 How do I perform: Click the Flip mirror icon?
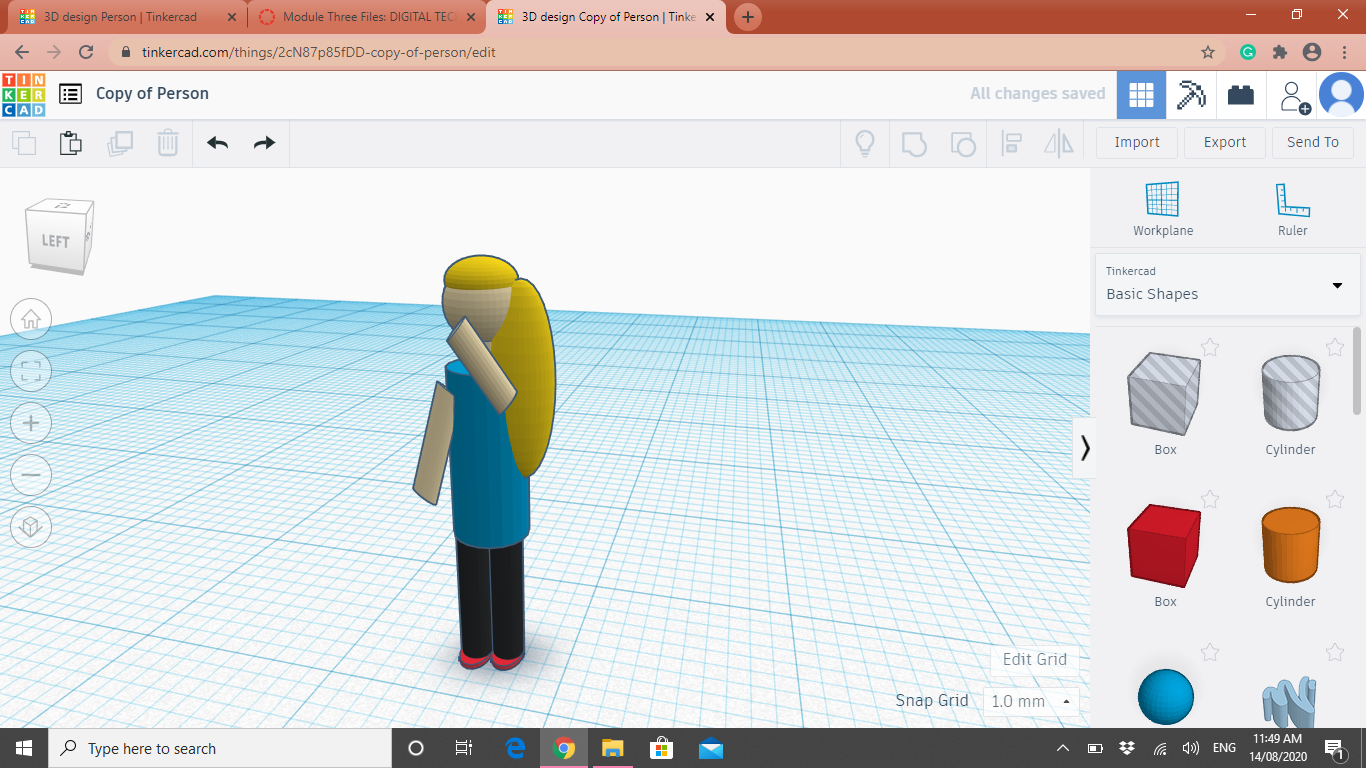point(1059,143)
